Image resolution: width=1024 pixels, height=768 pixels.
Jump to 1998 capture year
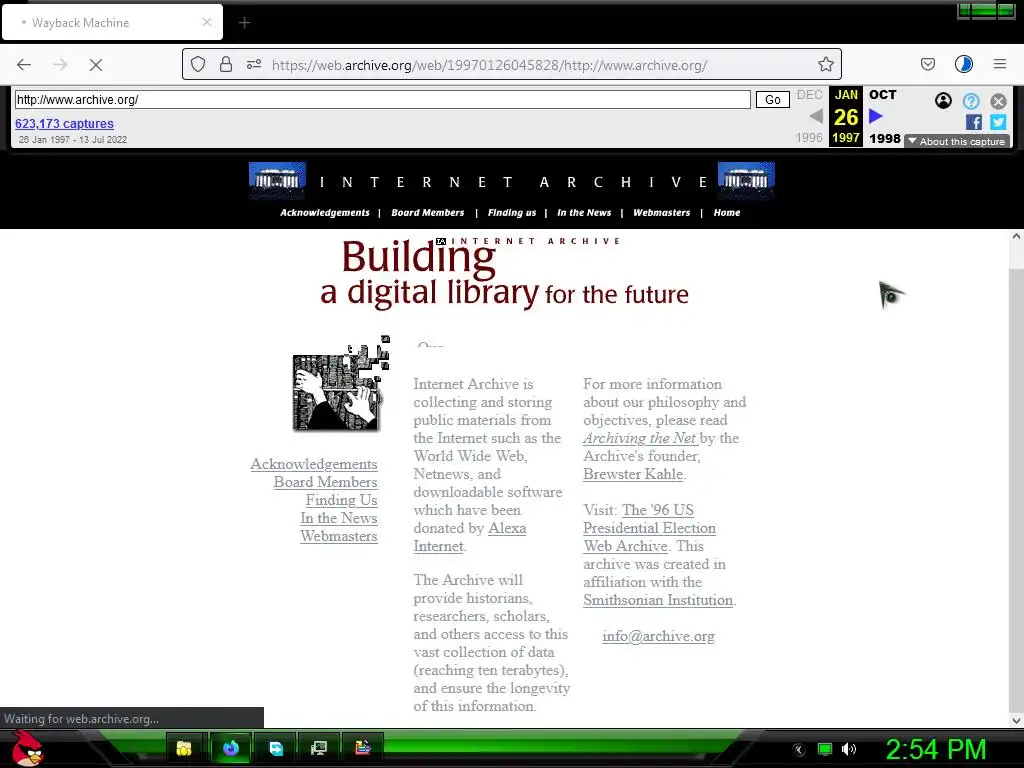(x=884, y=138)
